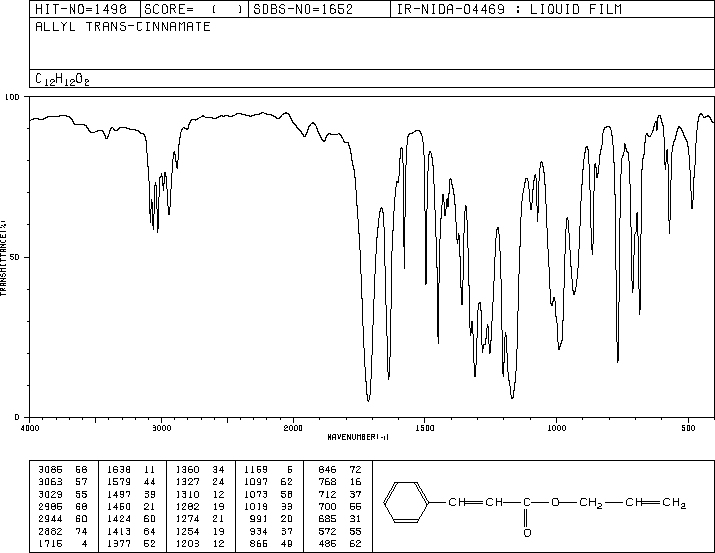Select the 1497 peak entry in the table
The width and height of the screenshot is (715, 553).
pyautogui.click(x=131, y=494)
